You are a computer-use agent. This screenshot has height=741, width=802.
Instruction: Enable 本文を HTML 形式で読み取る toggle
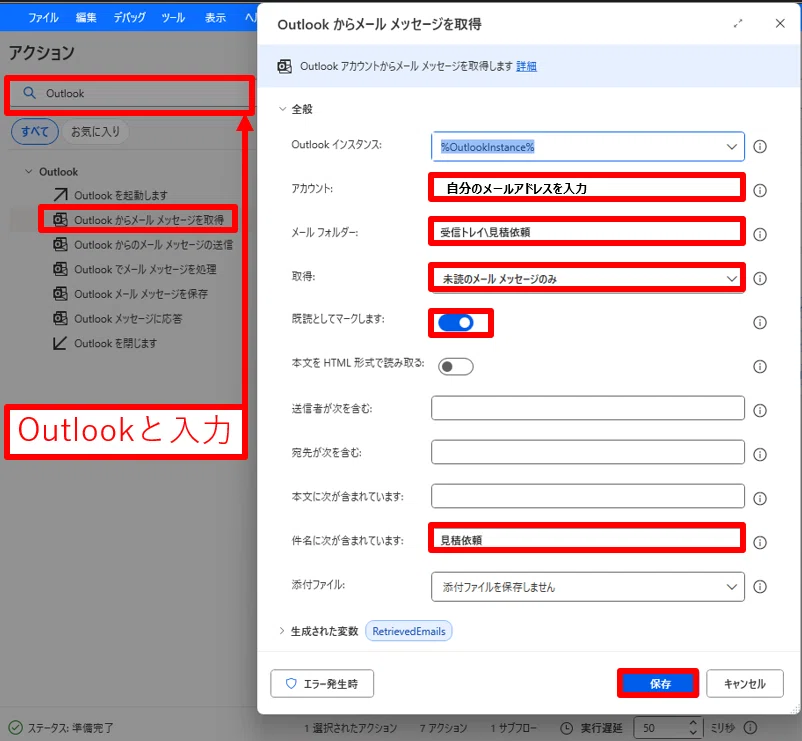[x=456, y=367]
